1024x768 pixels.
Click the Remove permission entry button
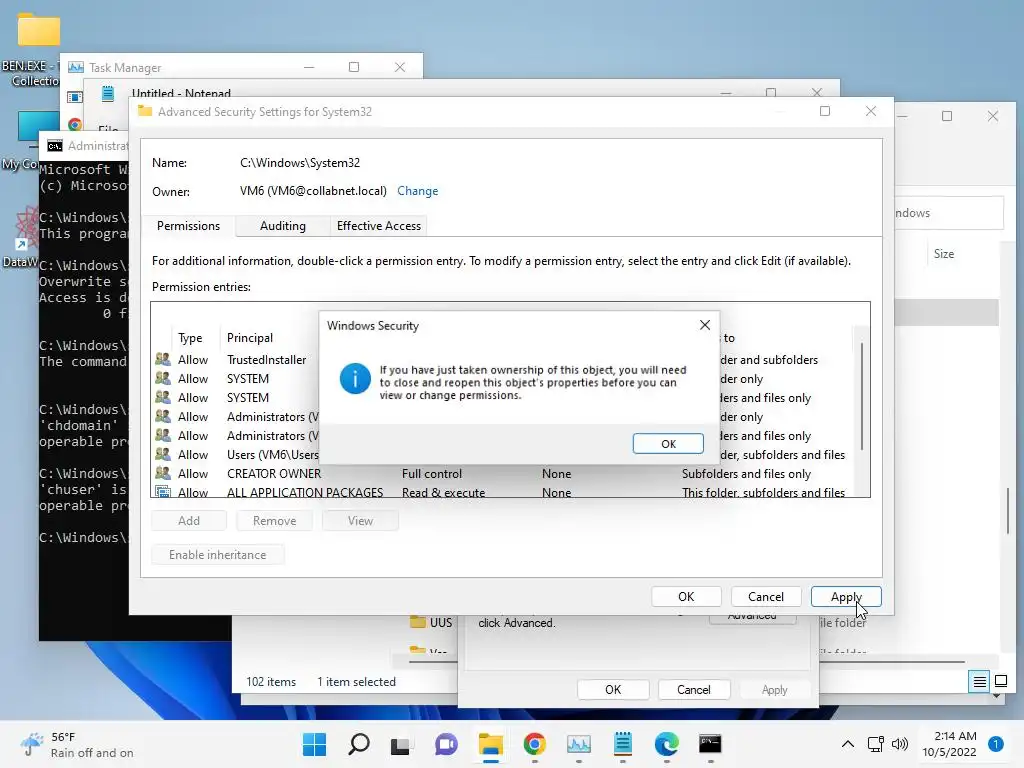(x=274, y=520)
